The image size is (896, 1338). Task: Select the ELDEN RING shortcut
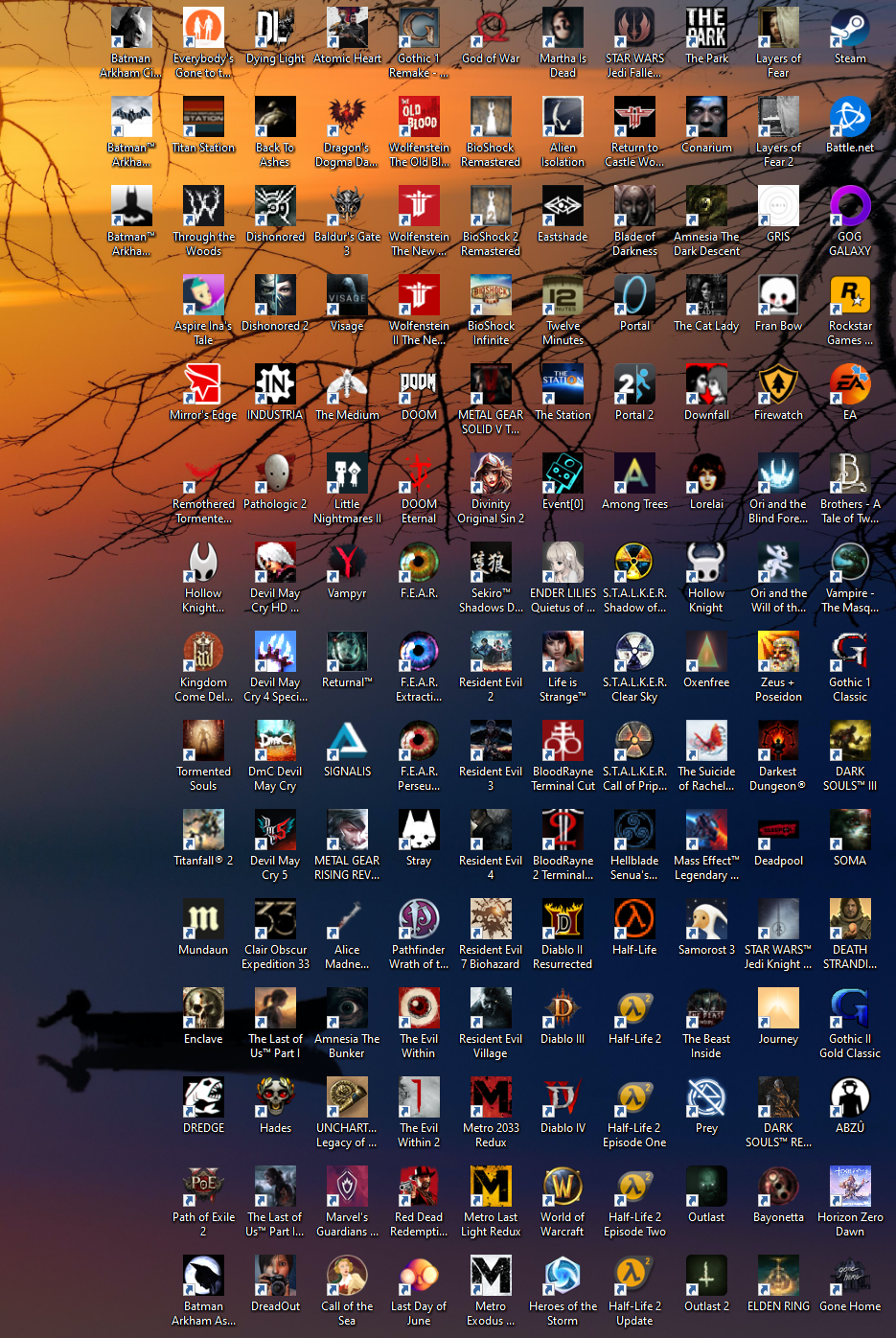tap(778, 1276)
